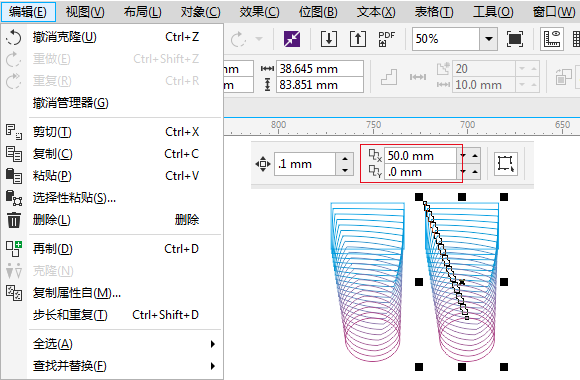Click the object height field 83.851 mm

pos(320,85)
